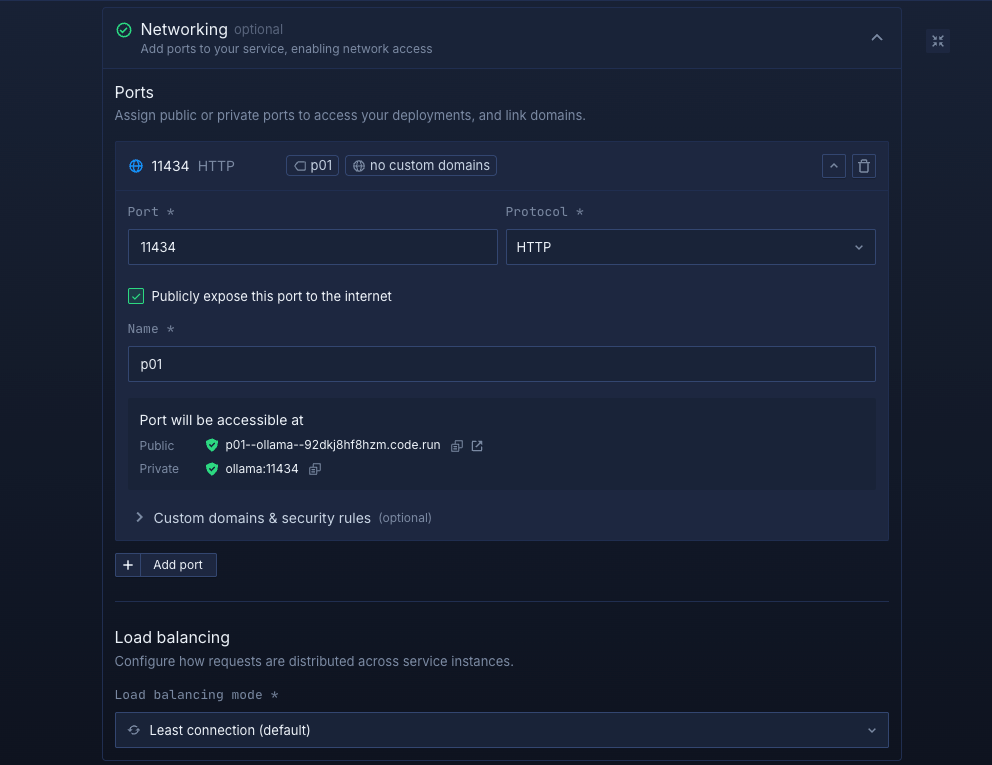Click the Port input field containing 11434

click(x=312, y=247)
